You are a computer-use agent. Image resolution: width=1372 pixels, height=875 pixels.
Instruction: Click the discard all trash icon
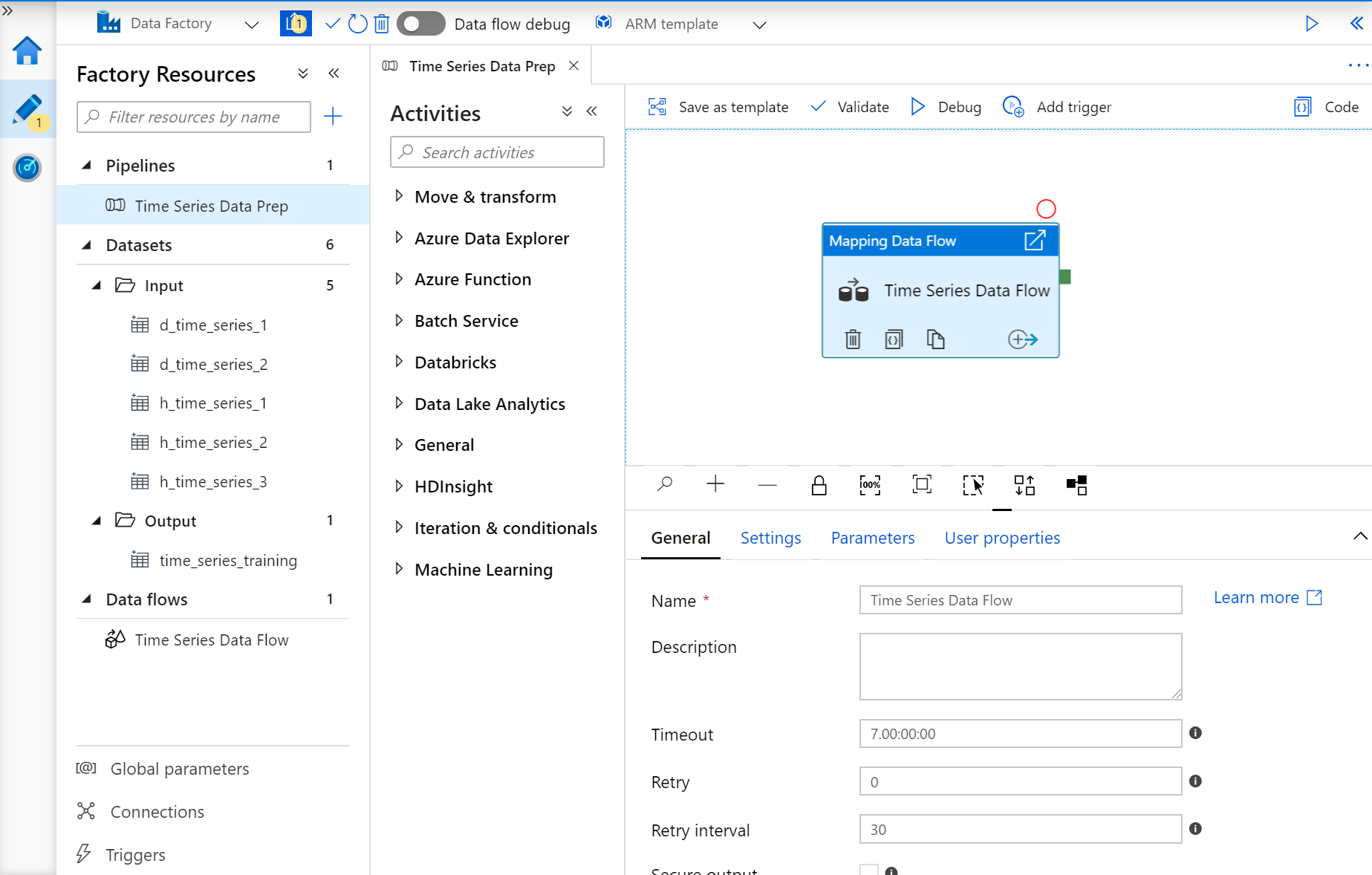click(382, 24)
